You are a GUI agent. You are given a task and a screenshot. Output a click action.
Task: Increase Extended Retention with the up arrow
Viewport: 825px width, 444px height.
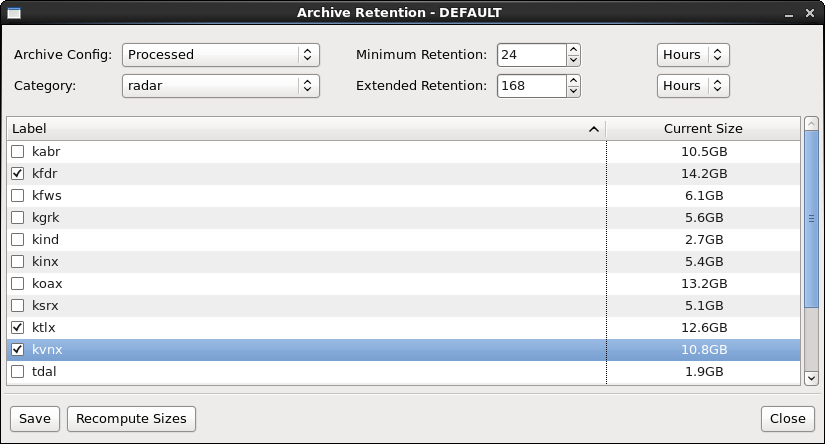[x=574, y=80]
